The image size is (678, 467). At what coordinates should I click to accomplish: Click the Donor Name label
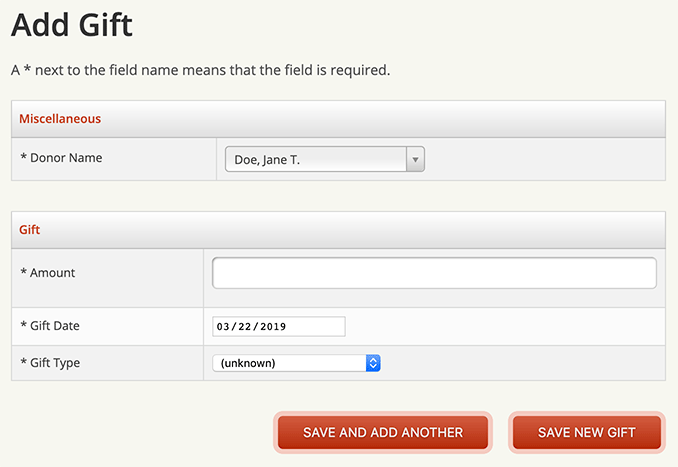click(x=61, y=158)
